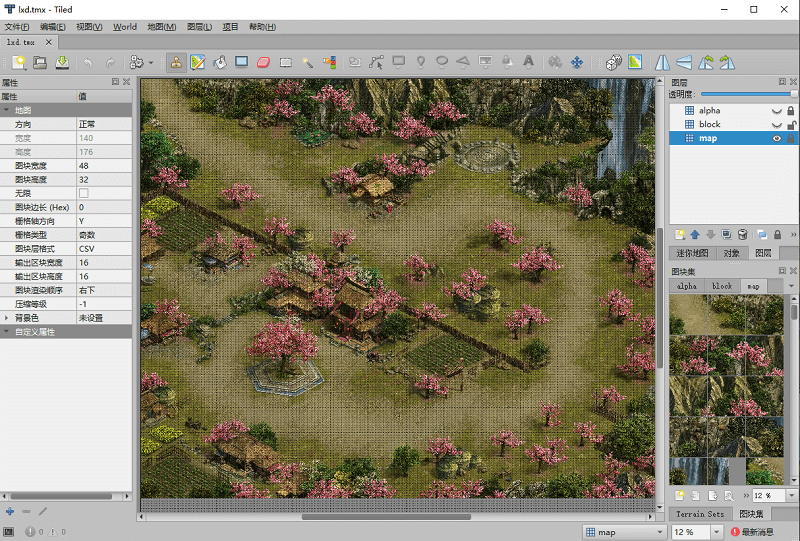Redo the last undone action
The image size is (800, 541).
pos(110,62)
